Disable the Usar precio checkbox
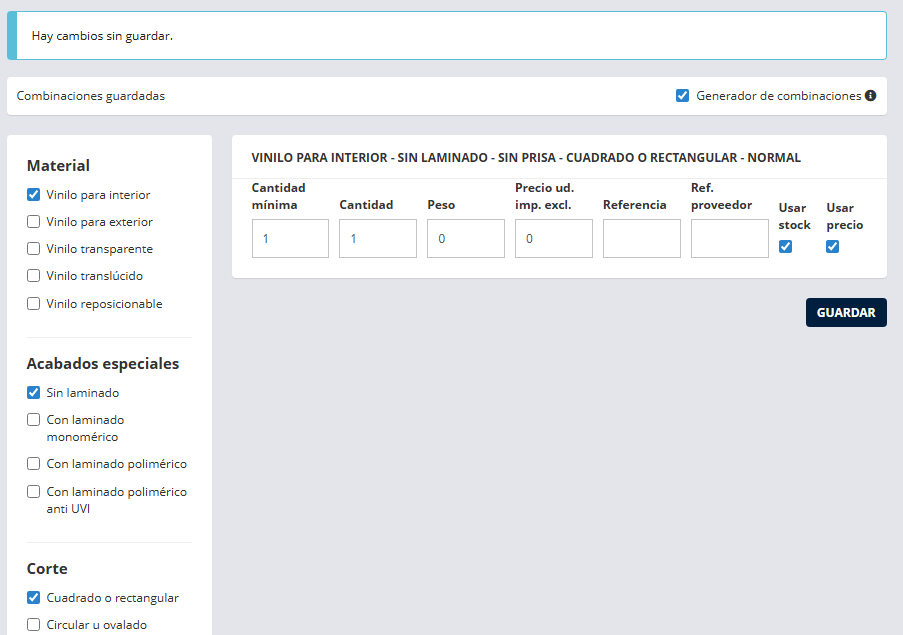Screen dimensions: 903x635 [x=832, y=247]
